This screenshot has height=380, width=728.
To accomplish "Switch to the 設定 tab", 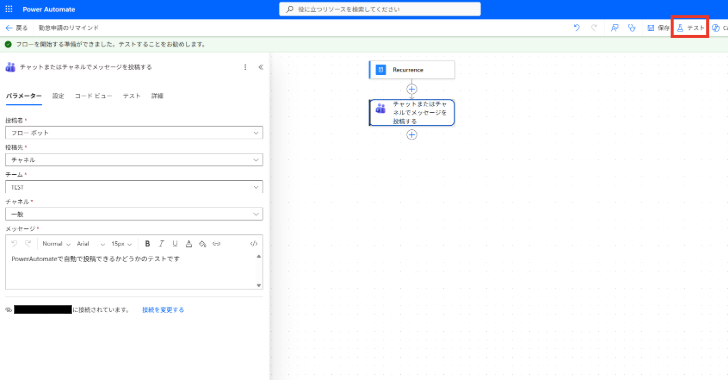I will (58, 96).
